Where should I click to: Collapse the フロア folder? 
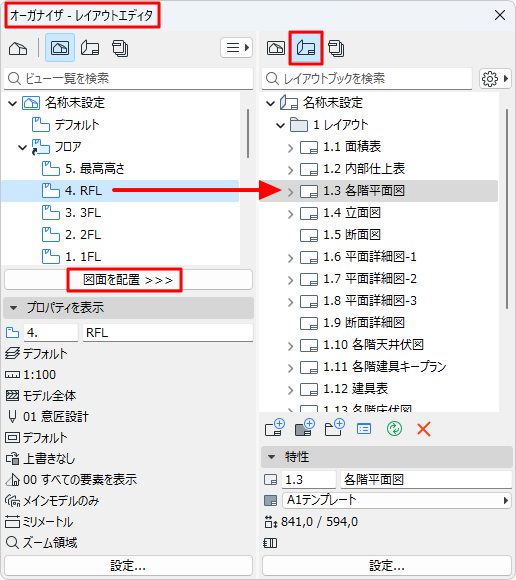23,148
